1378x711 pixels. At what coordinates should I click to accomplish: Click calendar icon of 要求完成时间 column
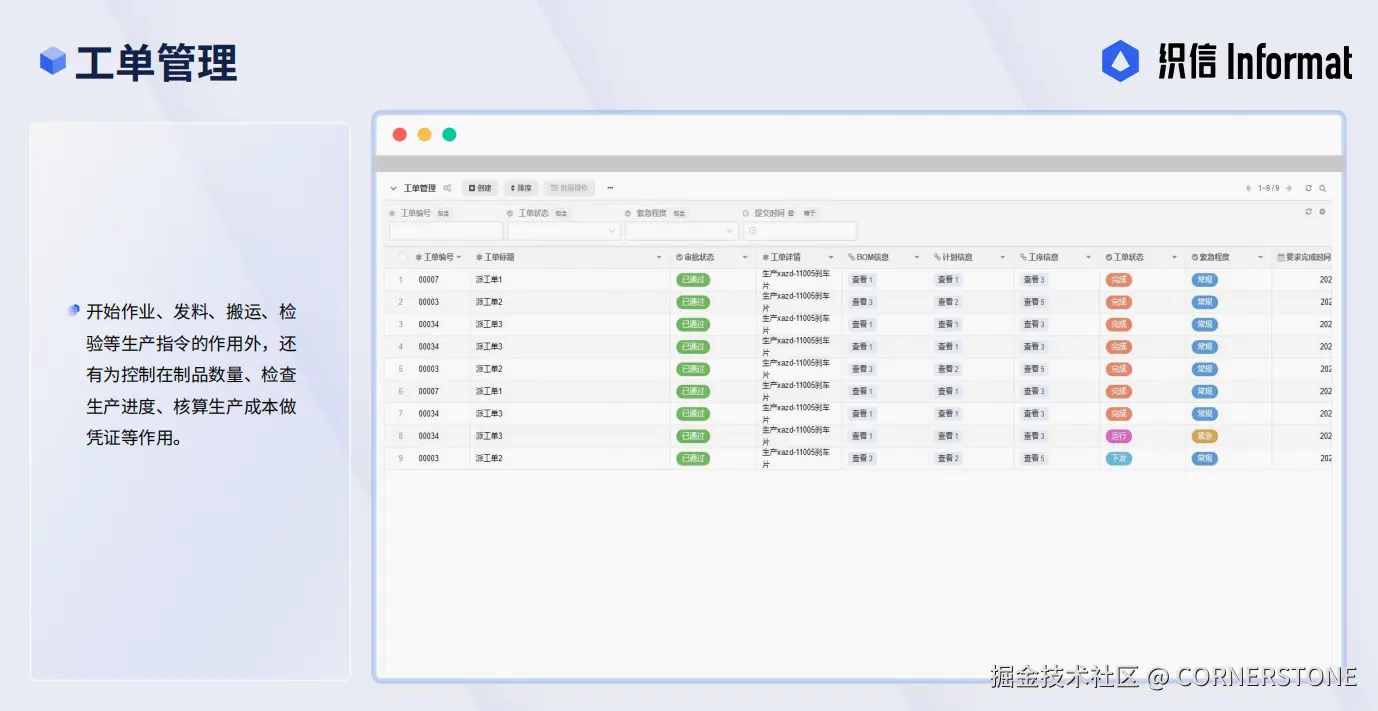(x=1281, y=257)
